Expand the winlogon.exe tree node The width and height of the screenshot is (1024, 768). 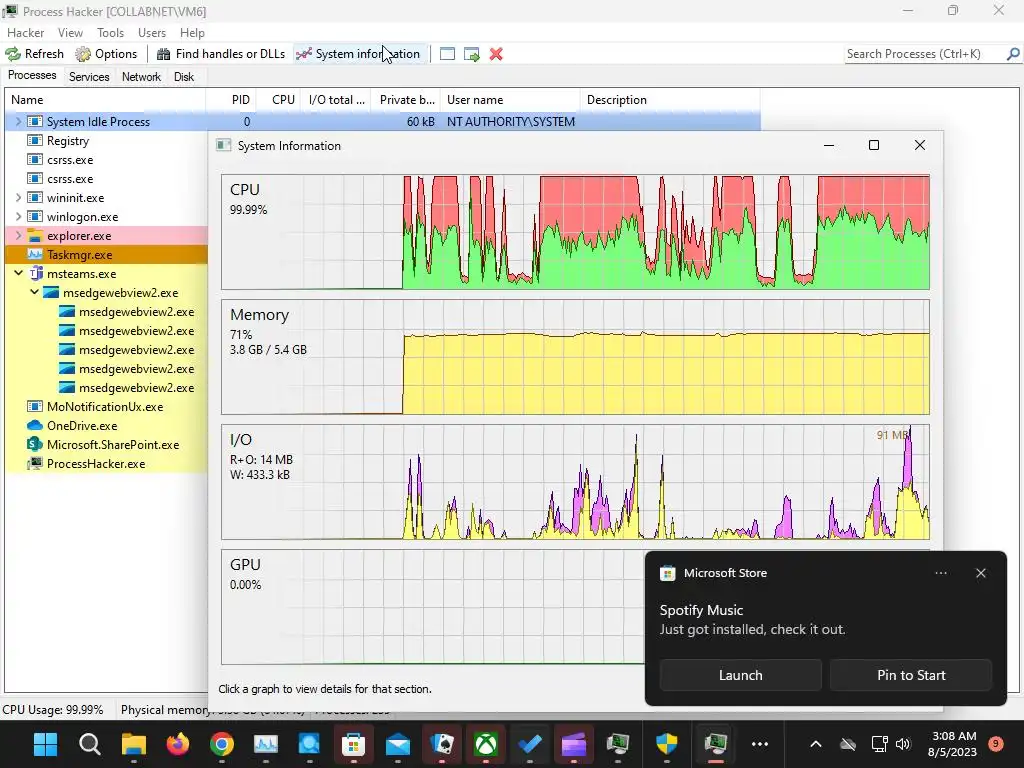tap(18, 216)
